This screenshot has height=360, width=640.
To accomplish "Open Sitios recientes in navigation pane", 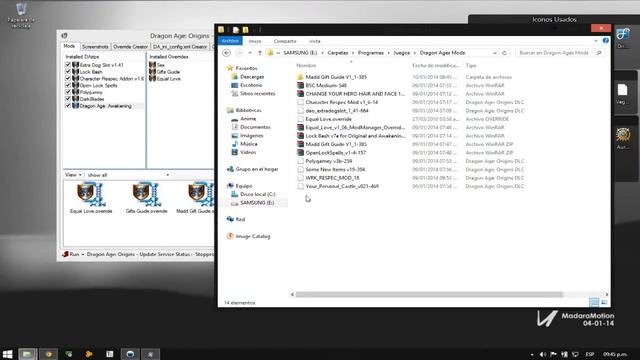I will tap(258, 93).
